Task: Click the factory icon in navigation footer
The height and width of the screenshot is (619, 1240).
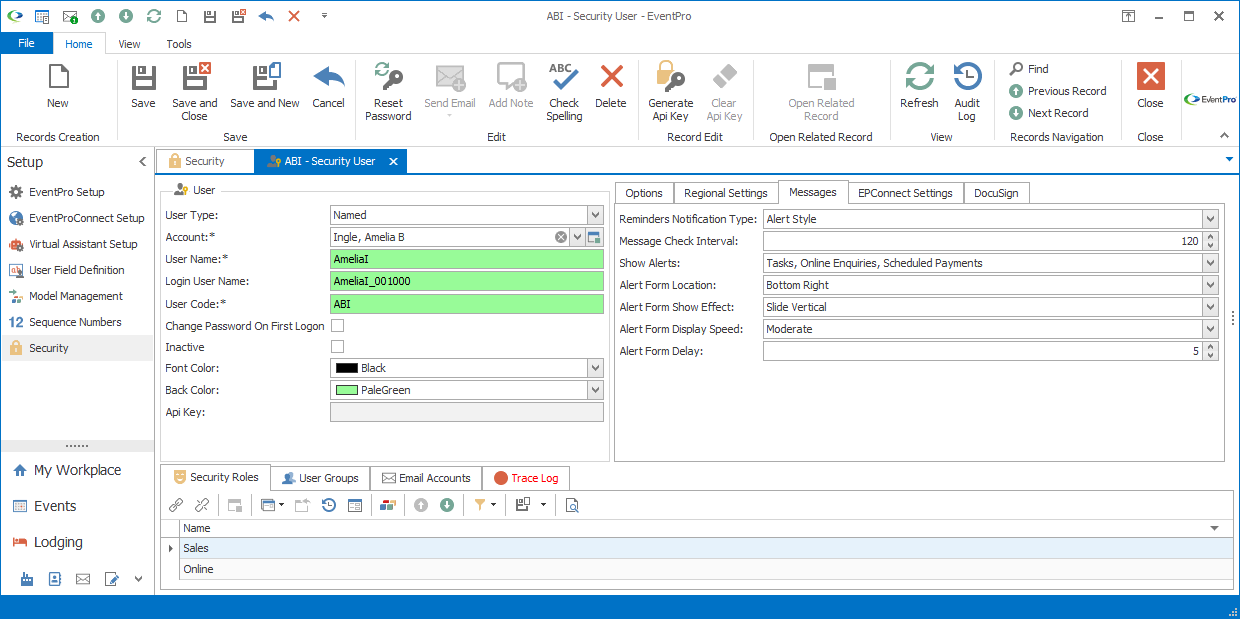Action: pos(27,579)
